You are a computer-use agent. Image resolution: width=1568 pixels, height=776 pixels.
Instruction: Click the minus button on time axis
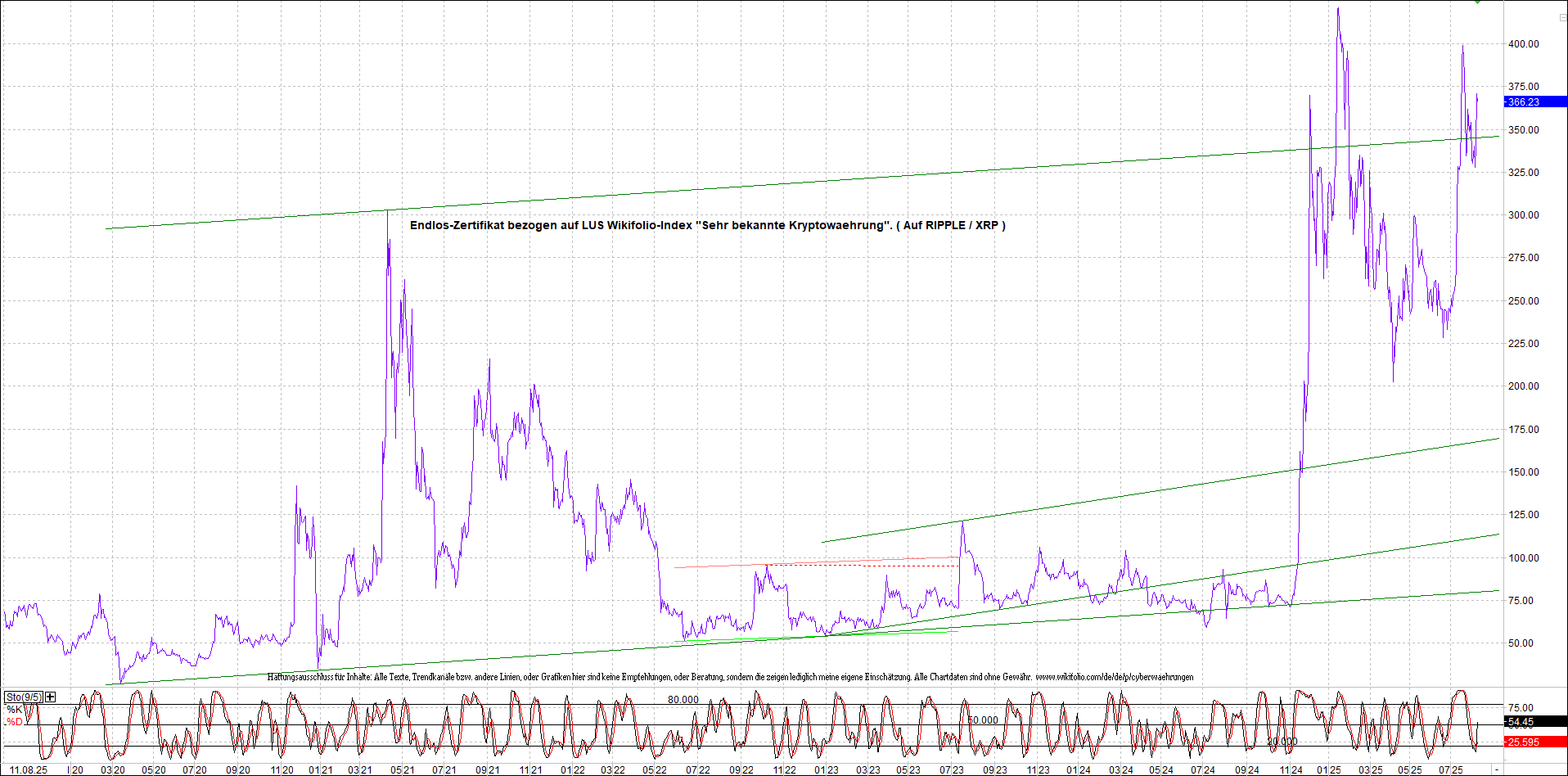coord(1497,770)
